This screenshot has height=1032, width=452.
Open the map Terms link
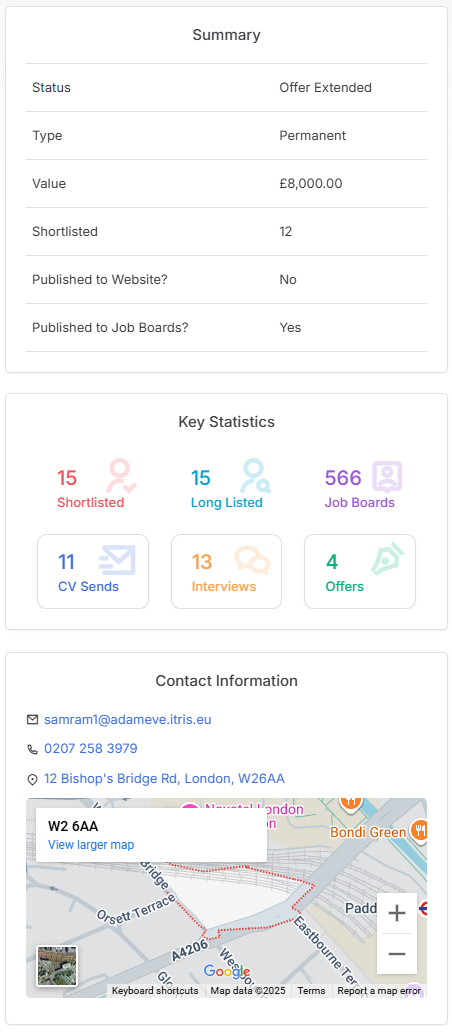pos(311,991)
